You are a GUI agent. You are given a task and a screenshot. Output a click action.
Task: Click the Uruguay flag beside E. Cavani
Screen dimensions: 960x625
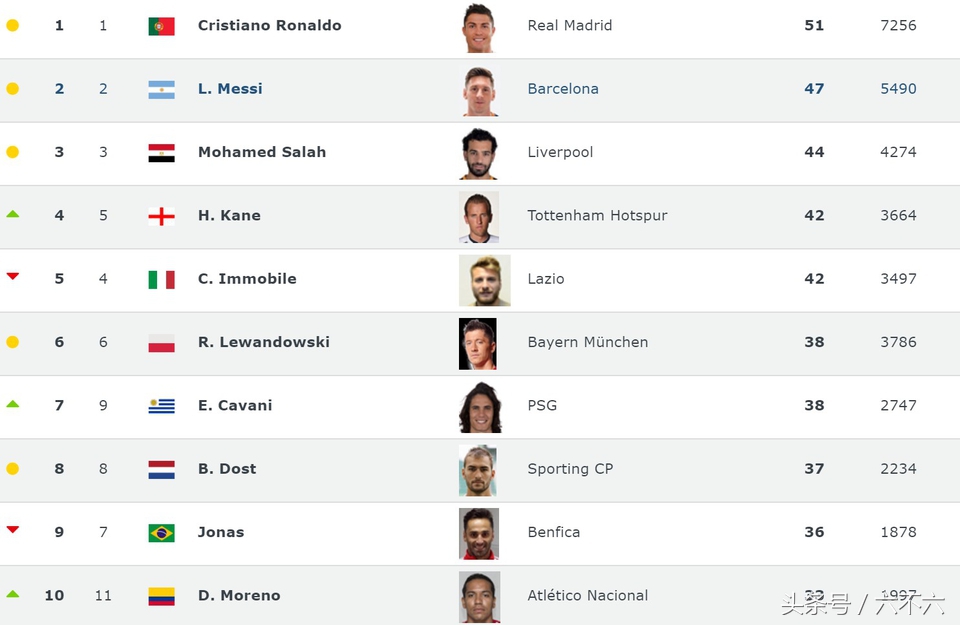point(161,406)
